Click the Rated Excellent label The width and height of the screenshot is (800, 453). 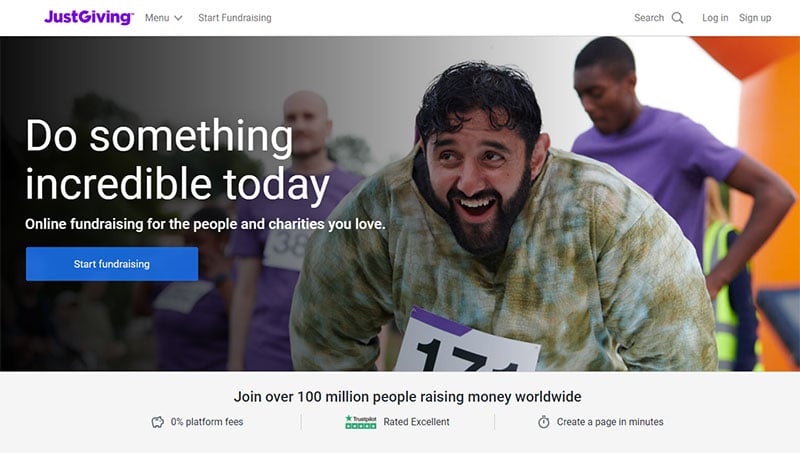point(416,422)
